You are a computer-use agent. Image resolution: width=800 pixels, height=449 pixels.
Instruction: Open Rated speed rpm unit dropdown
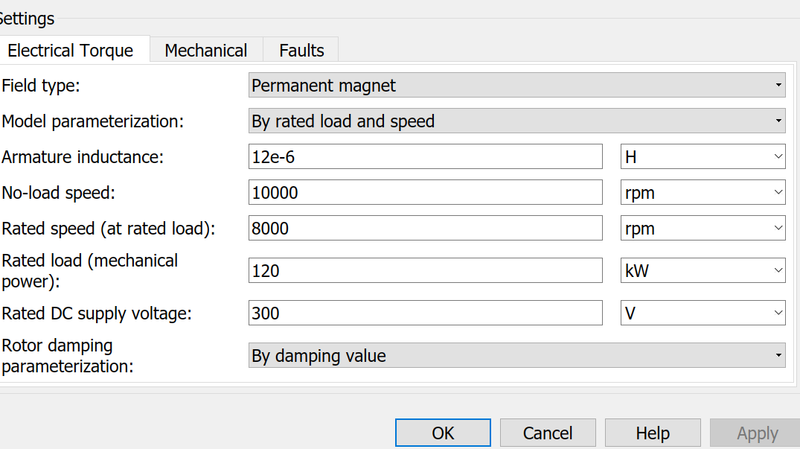[x=703, y=228]
